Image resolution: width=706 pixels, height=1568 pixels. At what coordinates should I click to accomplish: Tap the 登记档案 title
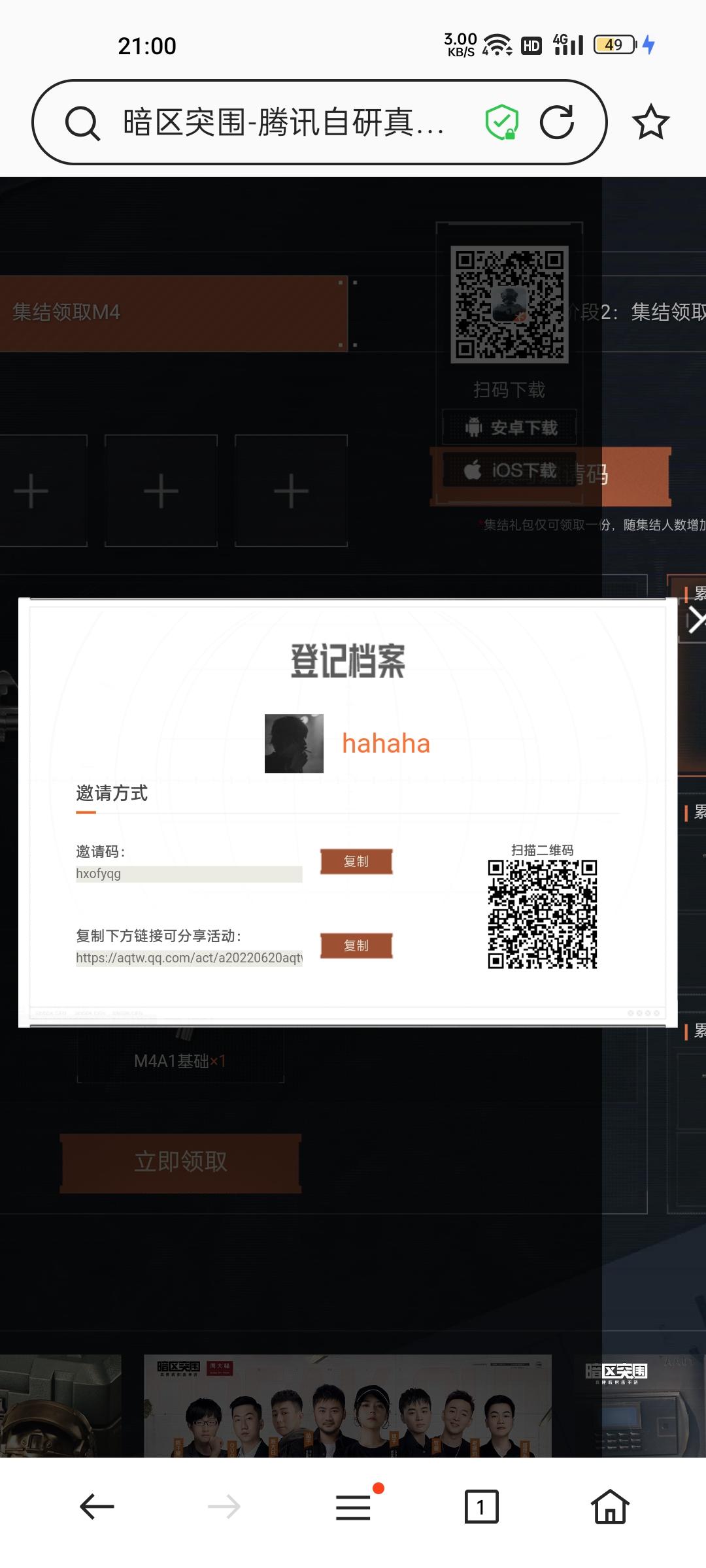pos(348,661)
